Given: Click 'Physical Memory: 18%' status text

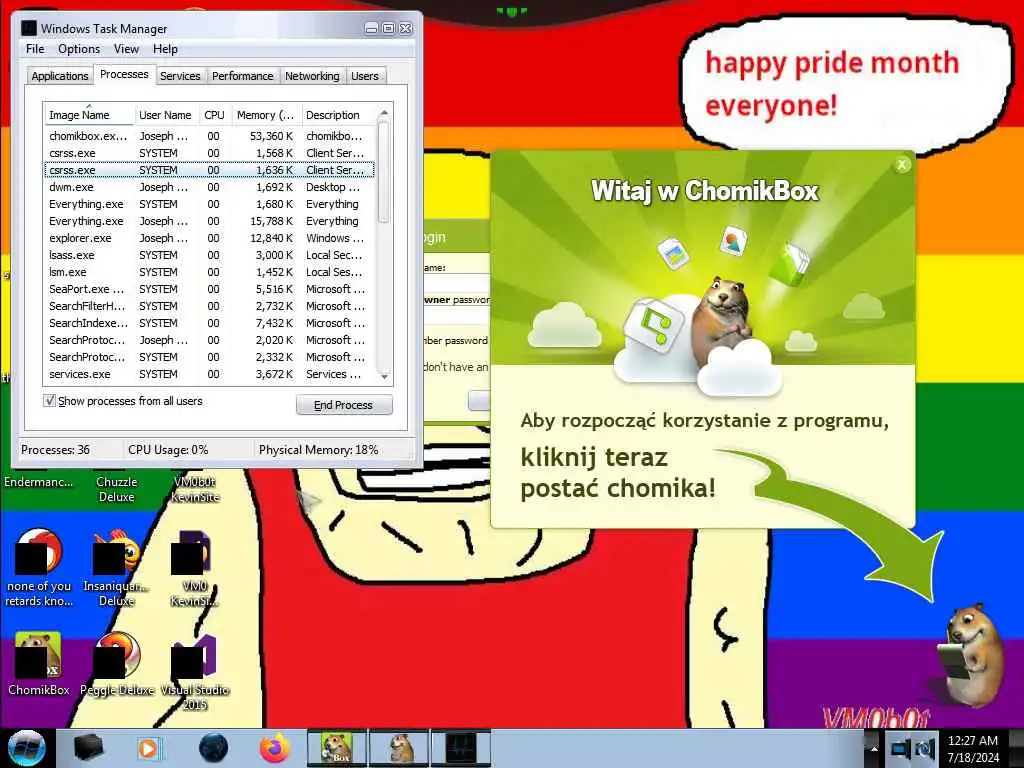Looking at the screenshot, I should 319,450.
